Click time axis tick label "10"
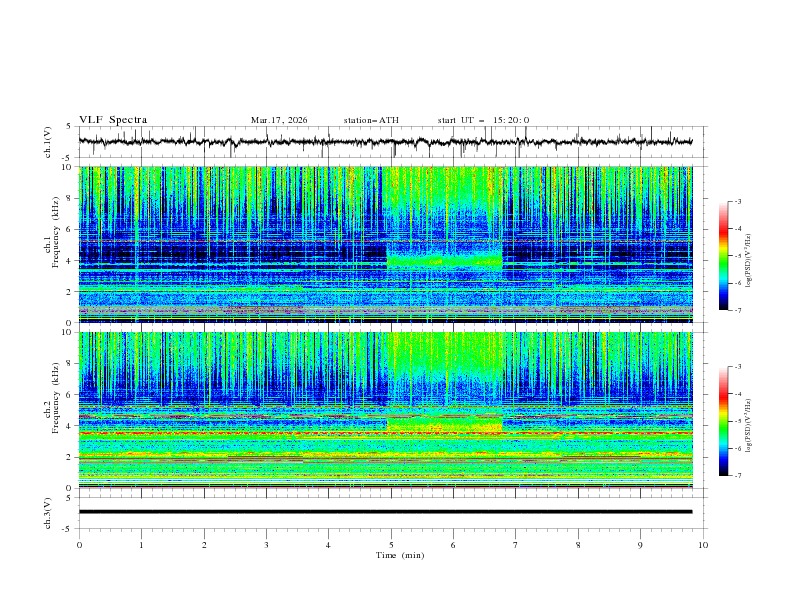The height and width of the screenshot is (612, 792). coord(703,545)
